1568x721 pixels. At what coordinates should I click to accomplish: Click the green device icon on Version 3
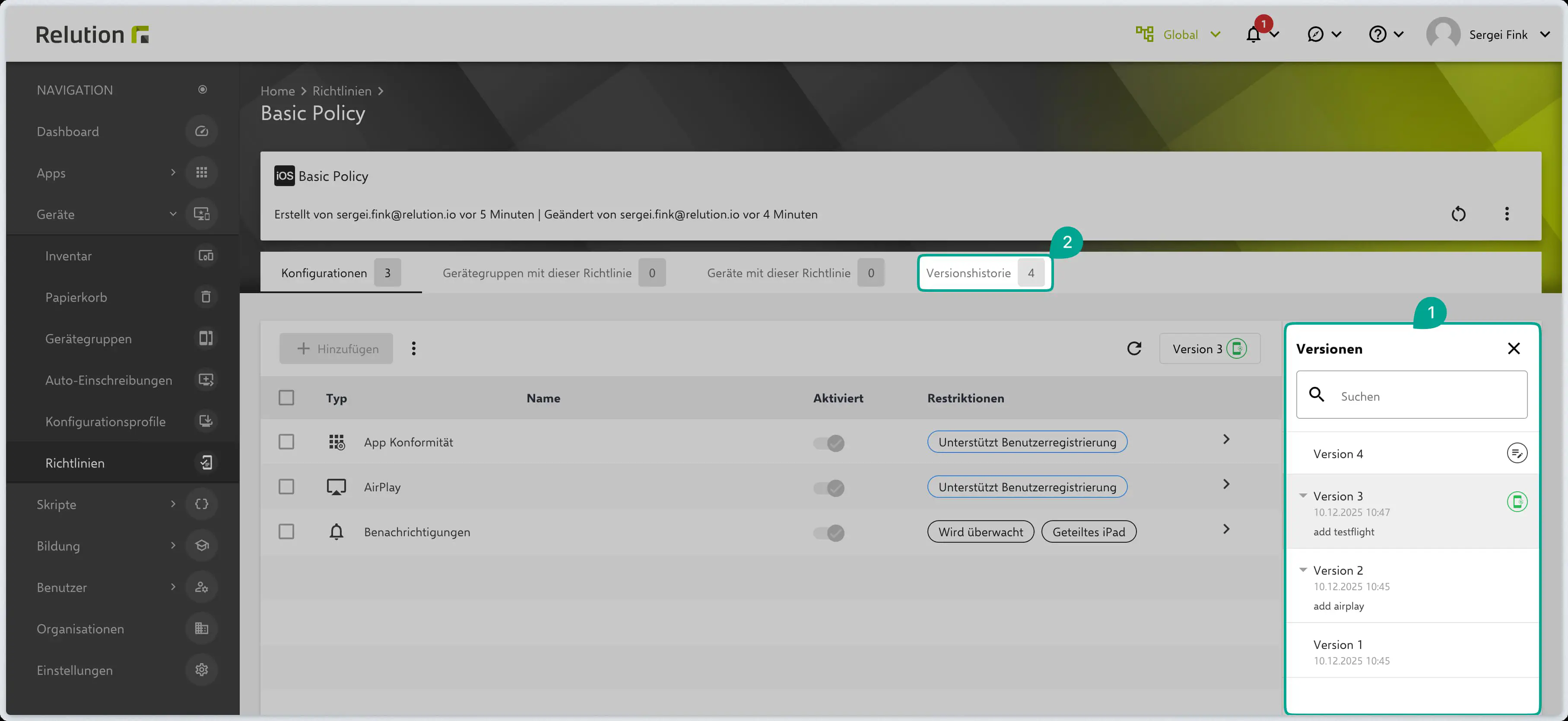(x=1516, y=502)
